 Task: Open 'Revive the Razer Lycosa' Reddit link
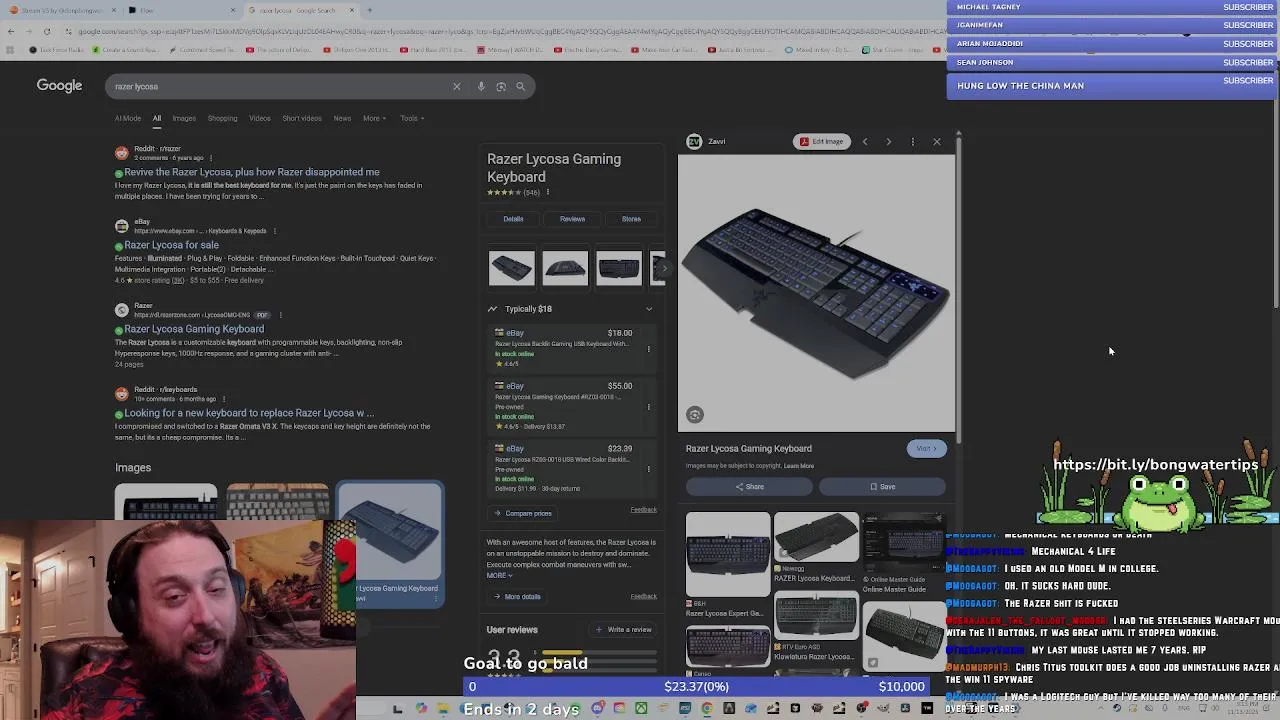(x=252, y=172)
